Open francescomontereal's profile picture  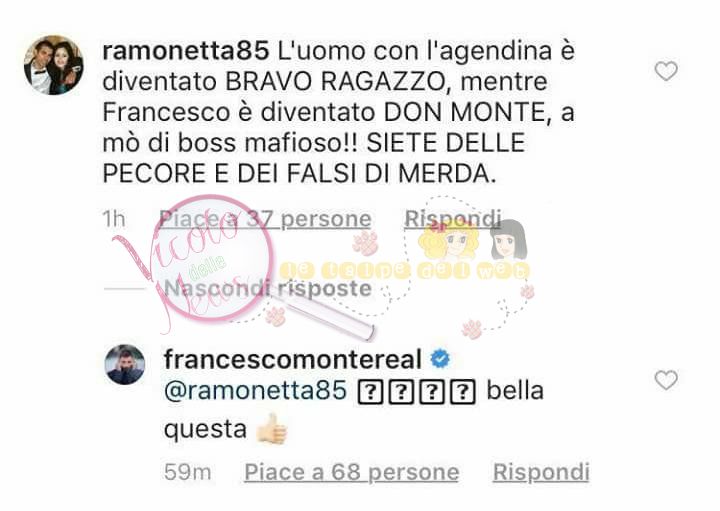tap(125, 364)
